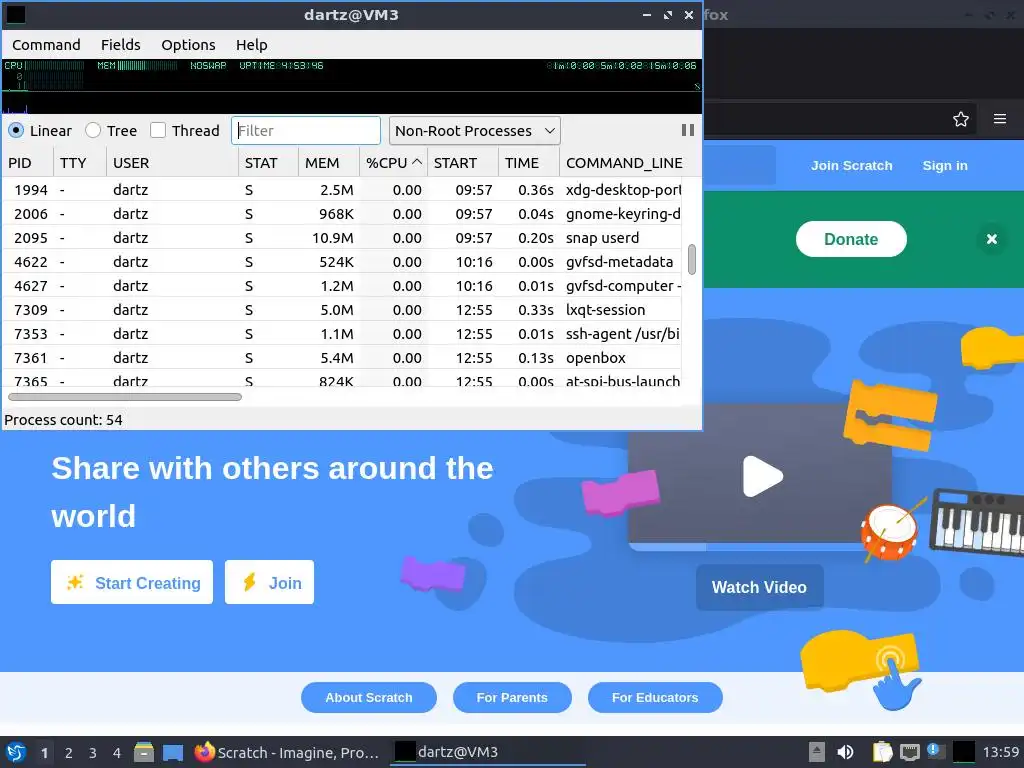Click the process list vertical scrollbar handle
The image size is (1024, 768).
point(692,259)
